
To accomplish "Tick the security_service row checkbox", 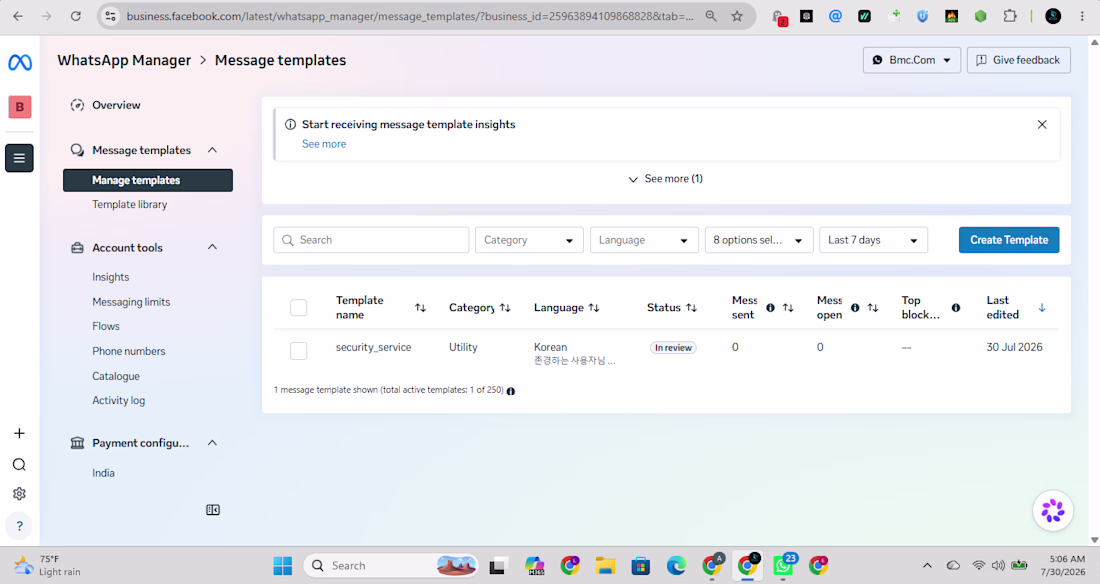I will pos(299,351).
